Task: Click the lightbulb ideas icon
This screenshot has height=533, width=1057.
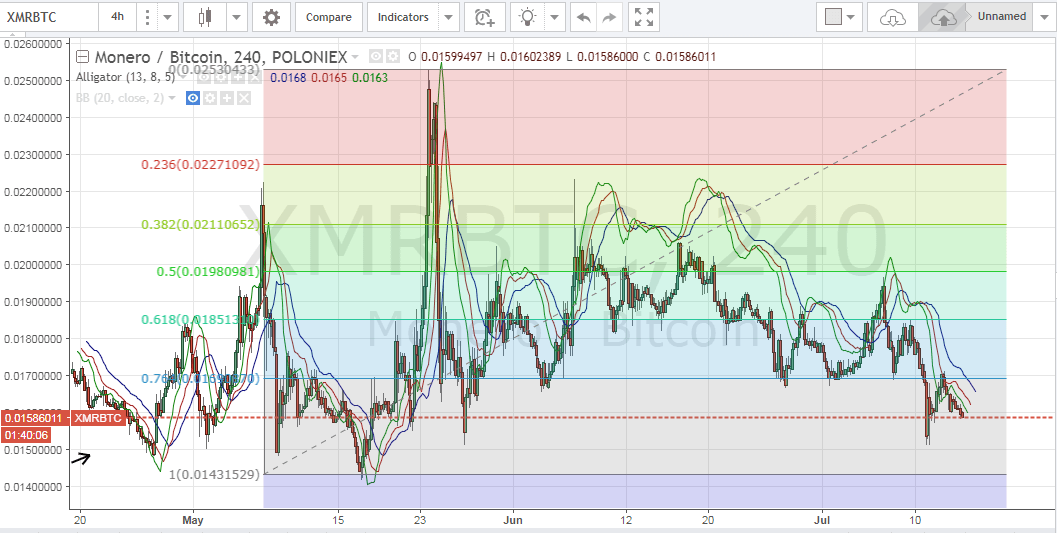Action: coord(527,18)
